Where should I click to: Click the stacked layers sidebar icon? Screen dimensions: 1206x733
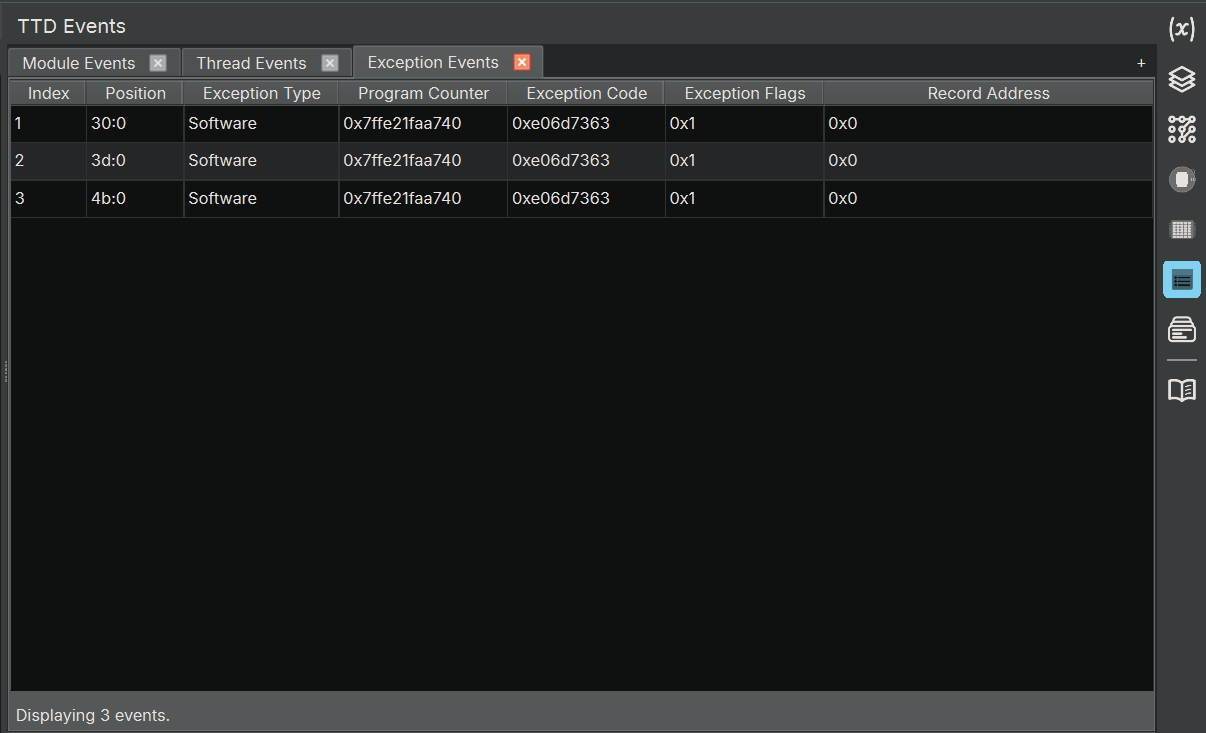click(1181, 79)
